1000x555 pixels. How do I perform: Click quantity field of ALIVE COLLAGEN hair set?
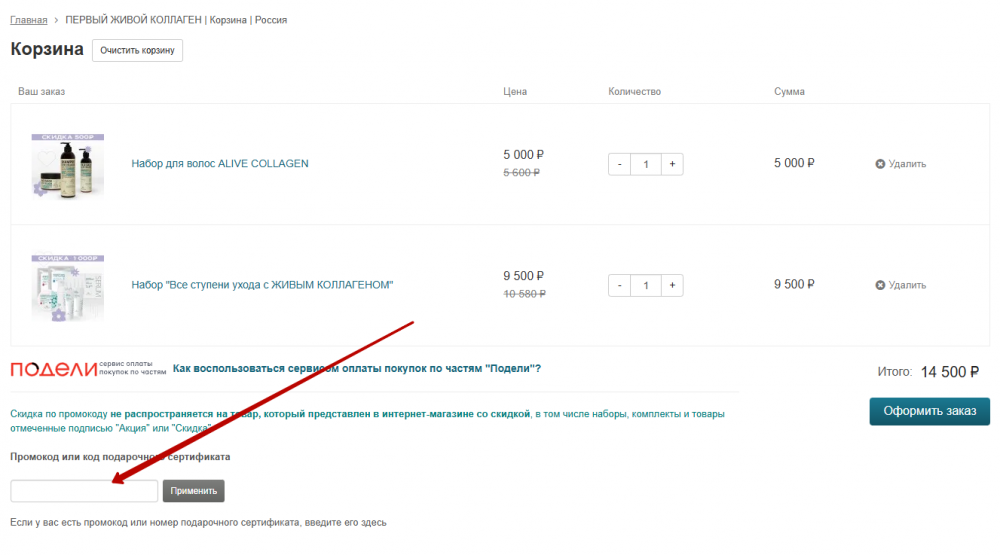646,164
